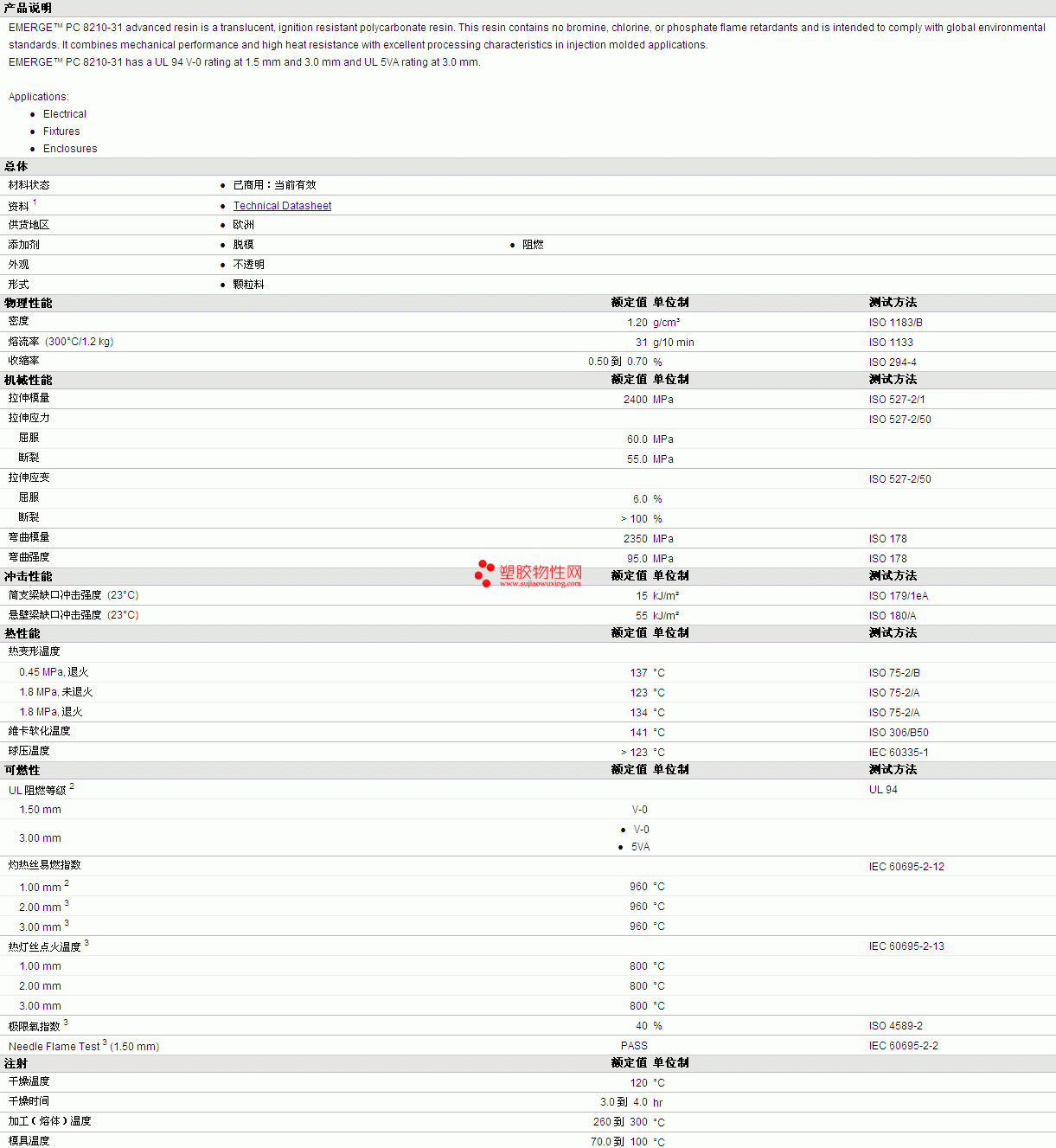This screenshot has height=1148, width=1056.
Task: Click the 可燃性 section heading
Action: 22,770
